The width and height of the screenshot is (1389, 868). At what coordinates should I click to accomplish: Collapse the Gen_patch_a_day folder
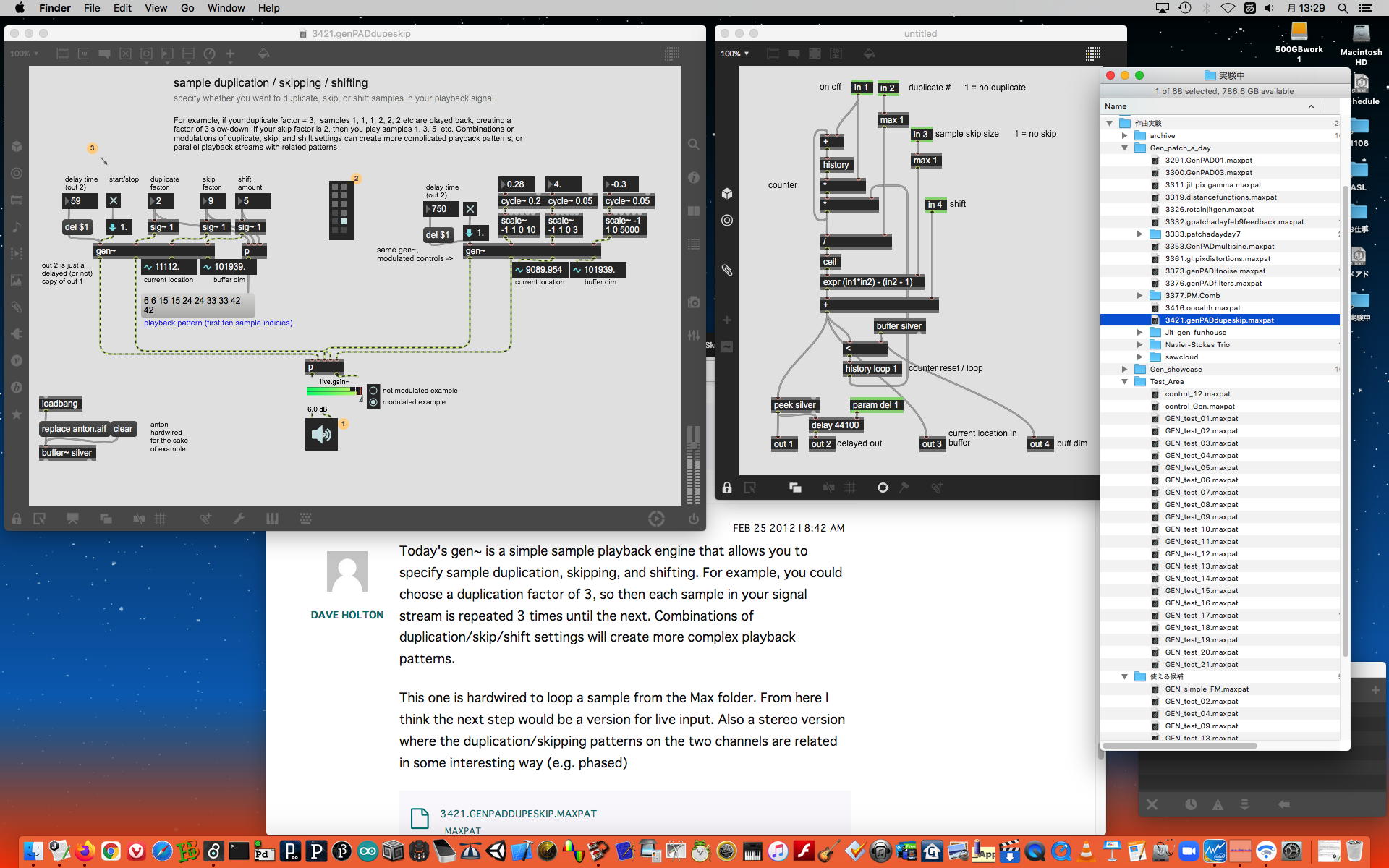click(x=1125, y=148)
